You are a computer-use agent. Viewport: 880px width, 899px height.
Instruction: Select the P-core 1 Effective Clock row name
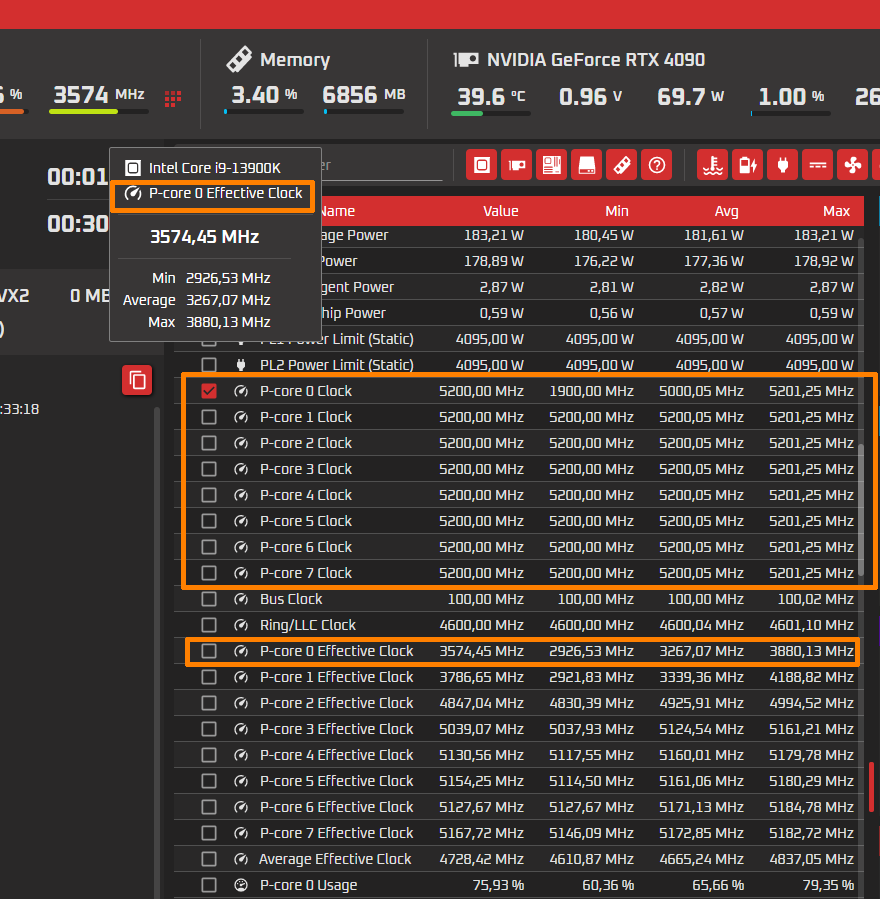click(x=337, y=677)
